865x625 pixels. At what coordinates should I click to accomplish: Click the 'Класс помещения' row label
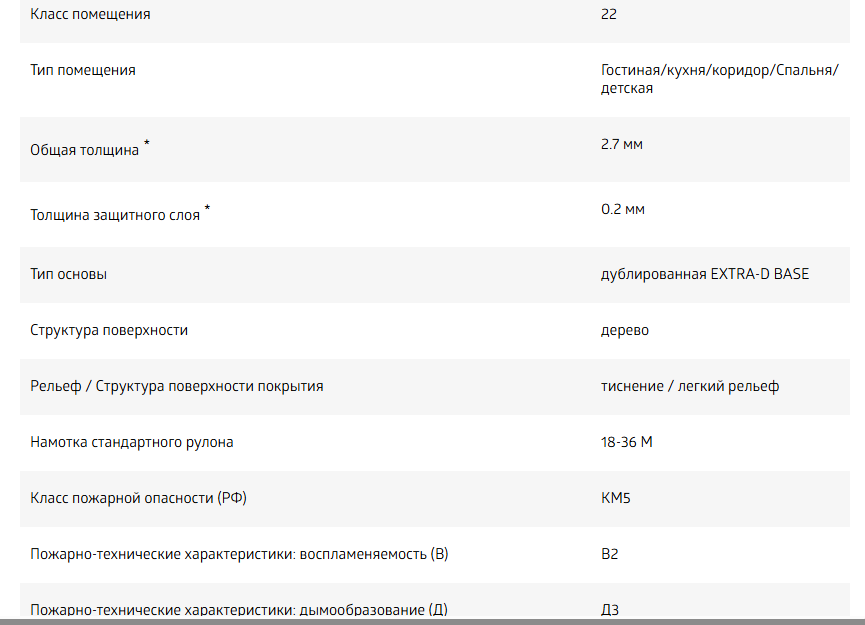[x=90, y=14]
